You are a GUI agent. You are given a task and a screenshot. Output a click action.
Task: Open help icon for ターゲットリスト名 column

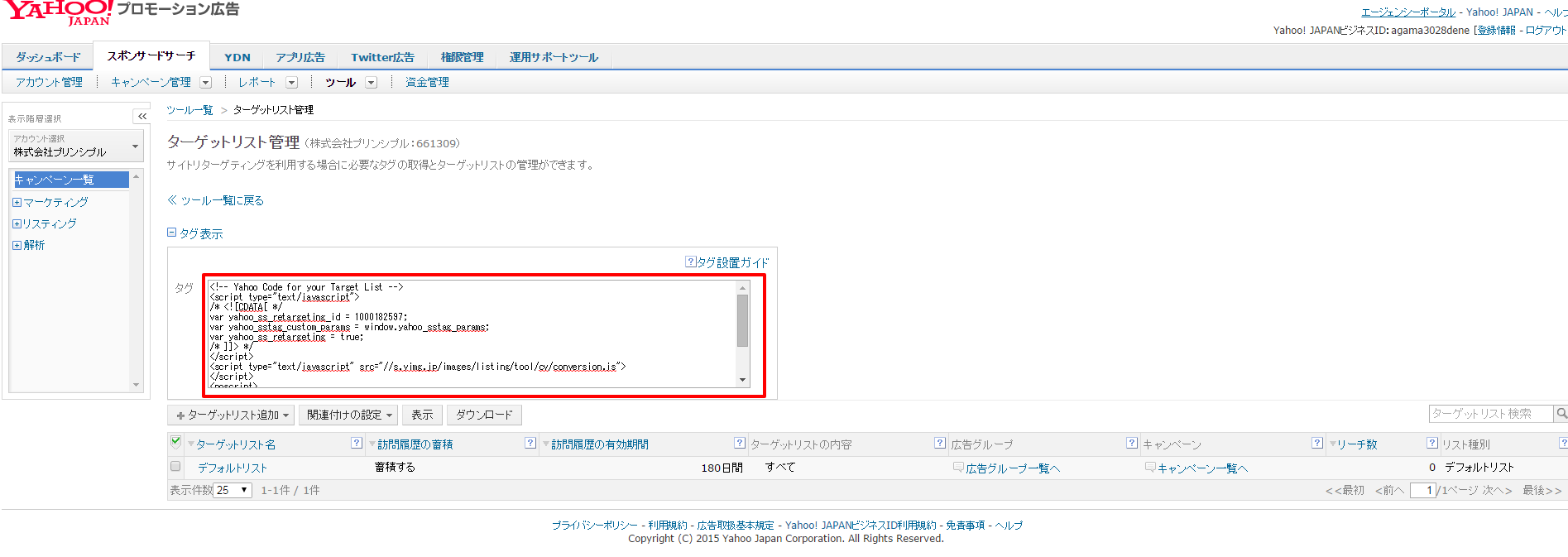[x=357, y=444]
